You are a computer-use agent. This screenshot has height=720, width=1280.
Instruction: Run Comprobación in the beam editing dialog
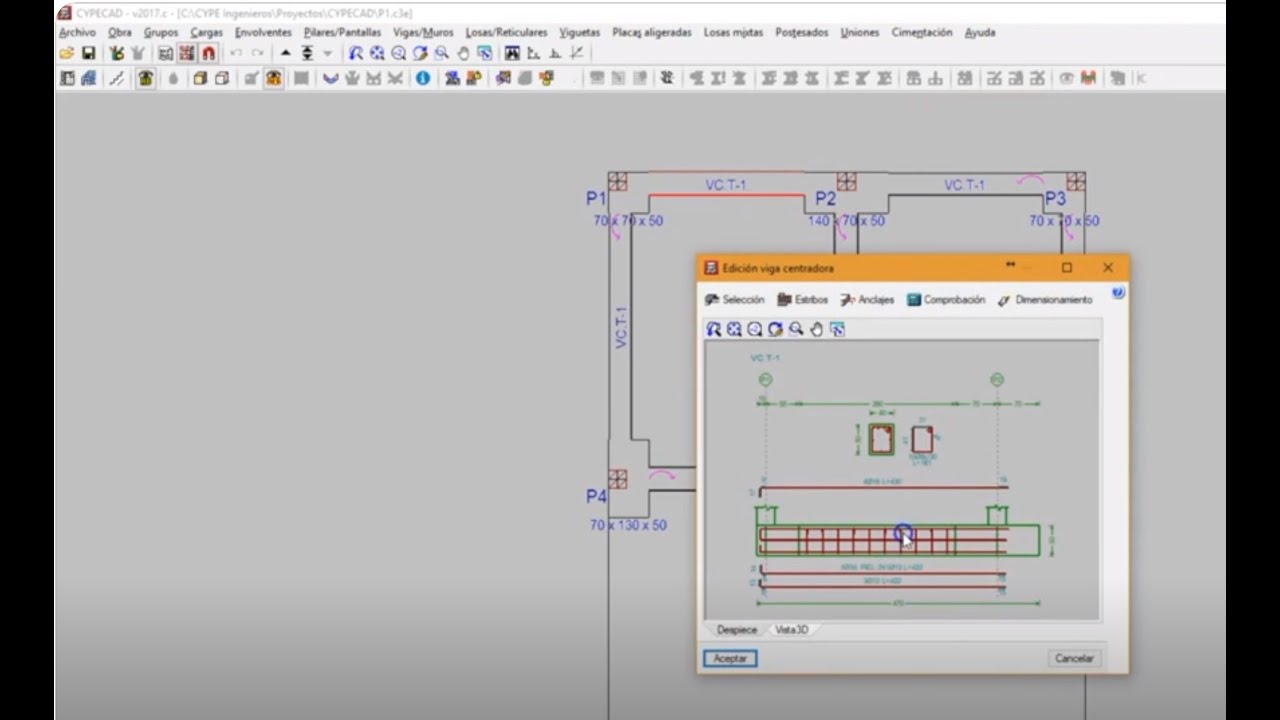(x=946, y=300)
